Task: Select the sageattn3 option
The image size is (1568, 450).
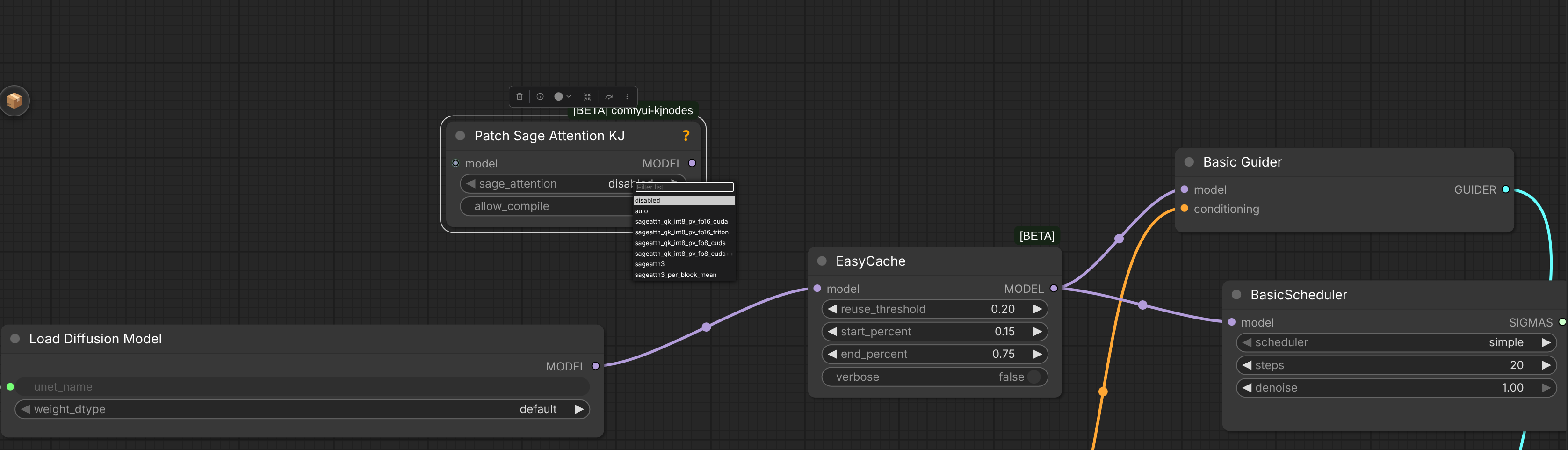Action: 684,264
